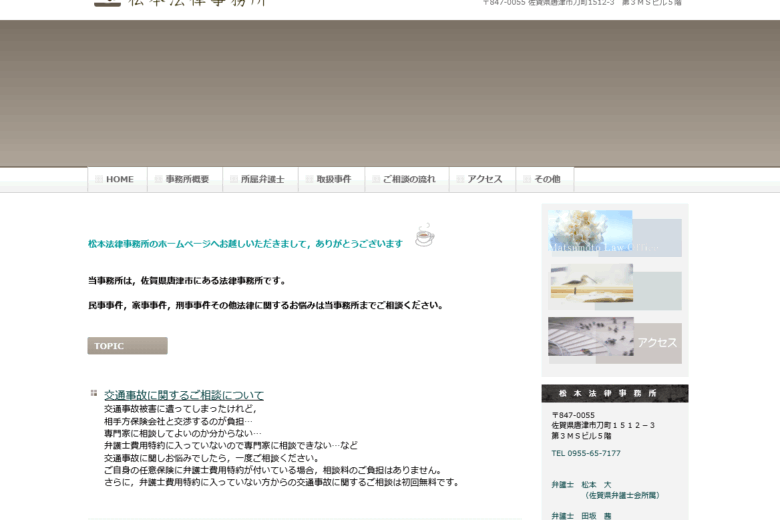The image size is (780, 520).
Task: Click the Matsumoto law office logo in header
Action: coord(180,3)
